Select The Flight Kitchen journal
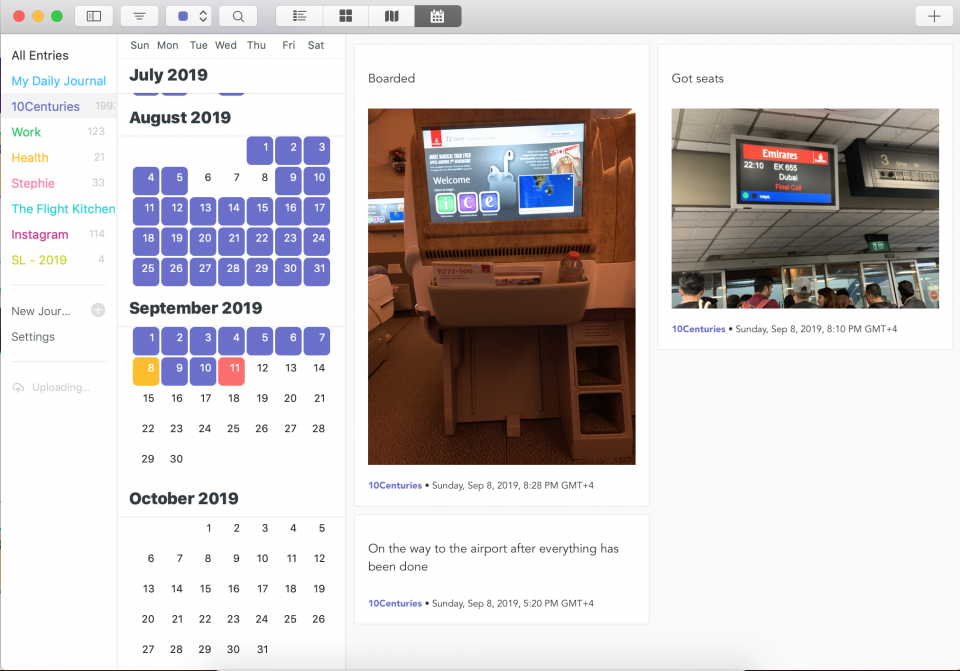Viewport: 960px width, 671px height. point(62,209)
